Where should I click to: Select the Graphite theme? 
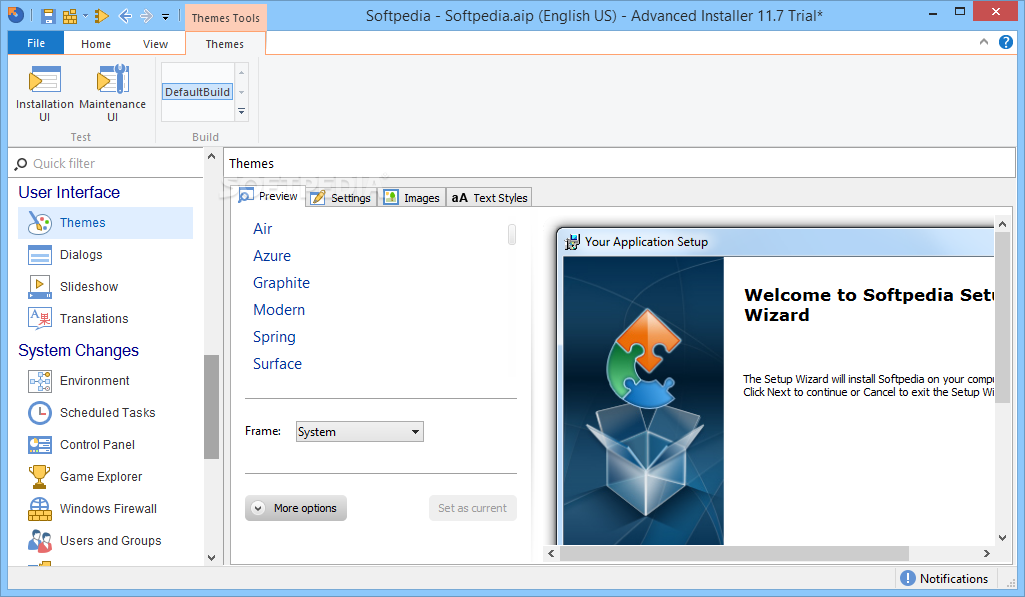281,283
